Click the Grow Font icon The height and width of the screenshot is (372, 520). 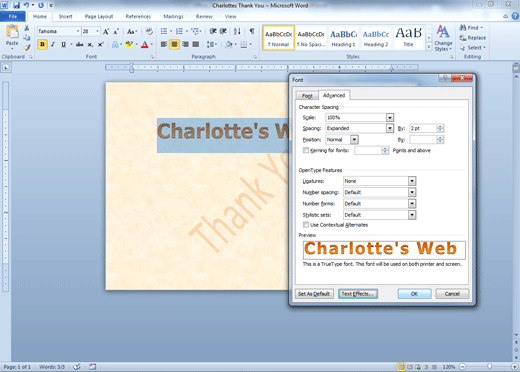pyautogui.click(x=106, y=32)
